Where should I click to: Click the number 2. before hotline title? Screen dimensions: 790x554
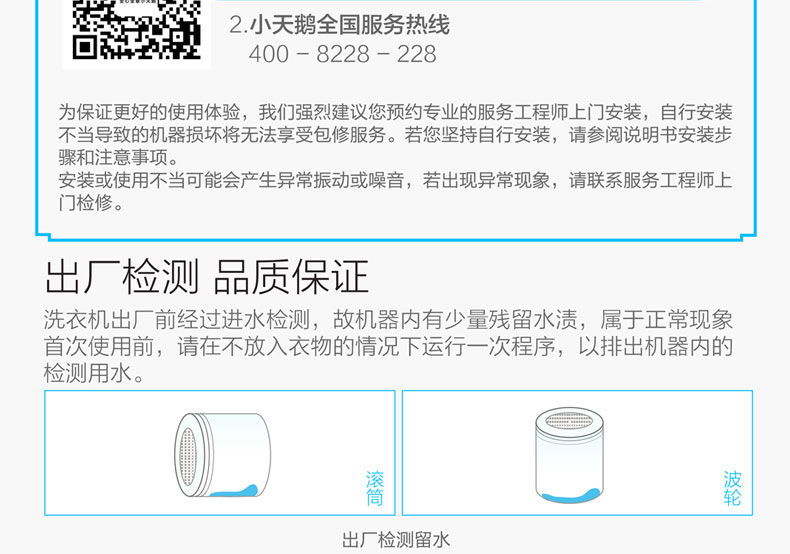click(239, 25)
